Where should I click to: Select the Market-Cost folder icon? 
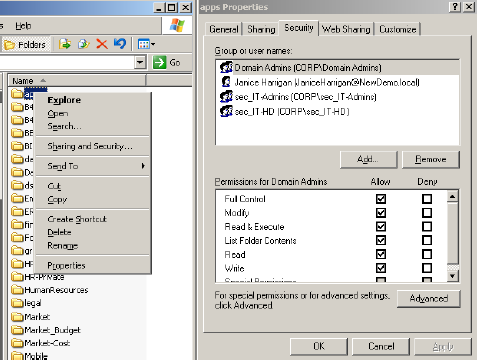pos(17,343)
